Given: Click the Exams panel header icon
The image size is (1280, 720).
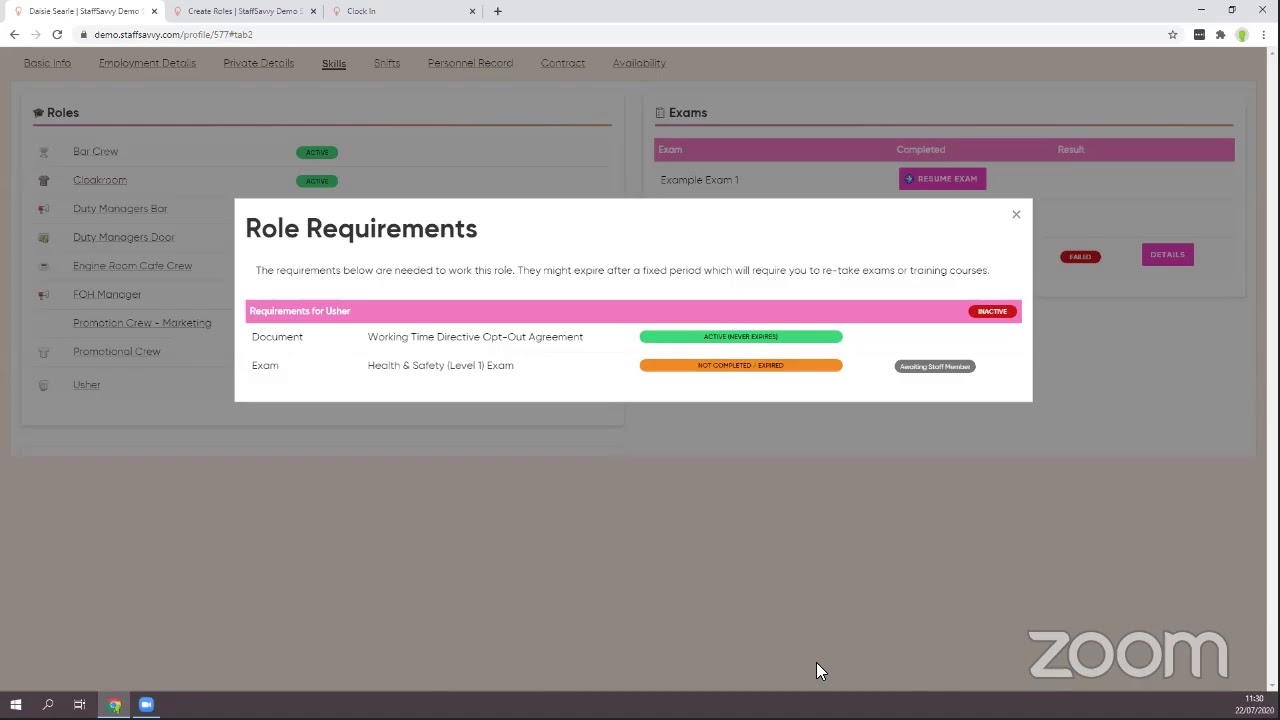Looking at the screenshot, I should 660,113.
